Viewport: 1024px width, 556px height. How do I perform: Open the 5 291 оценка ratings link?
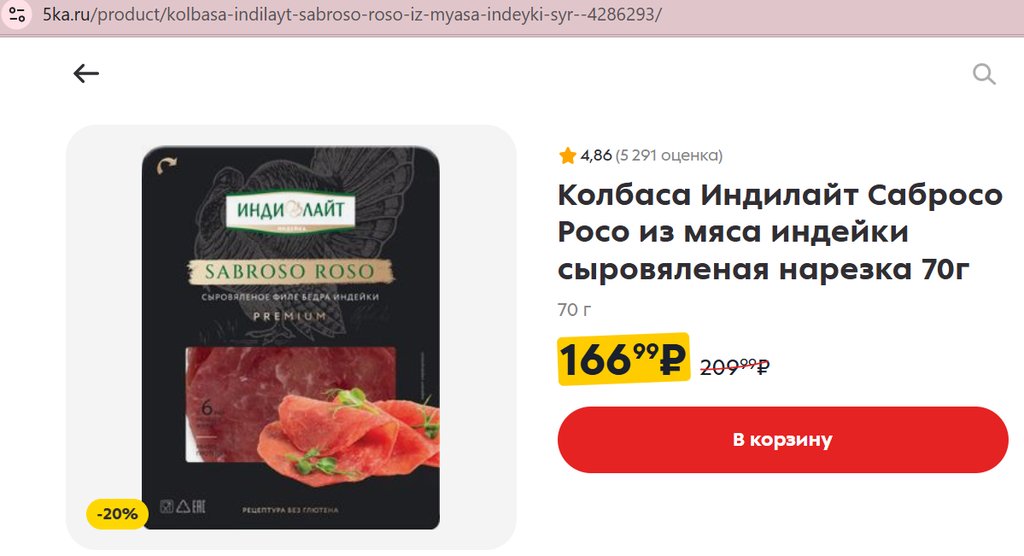pos(669,155)
